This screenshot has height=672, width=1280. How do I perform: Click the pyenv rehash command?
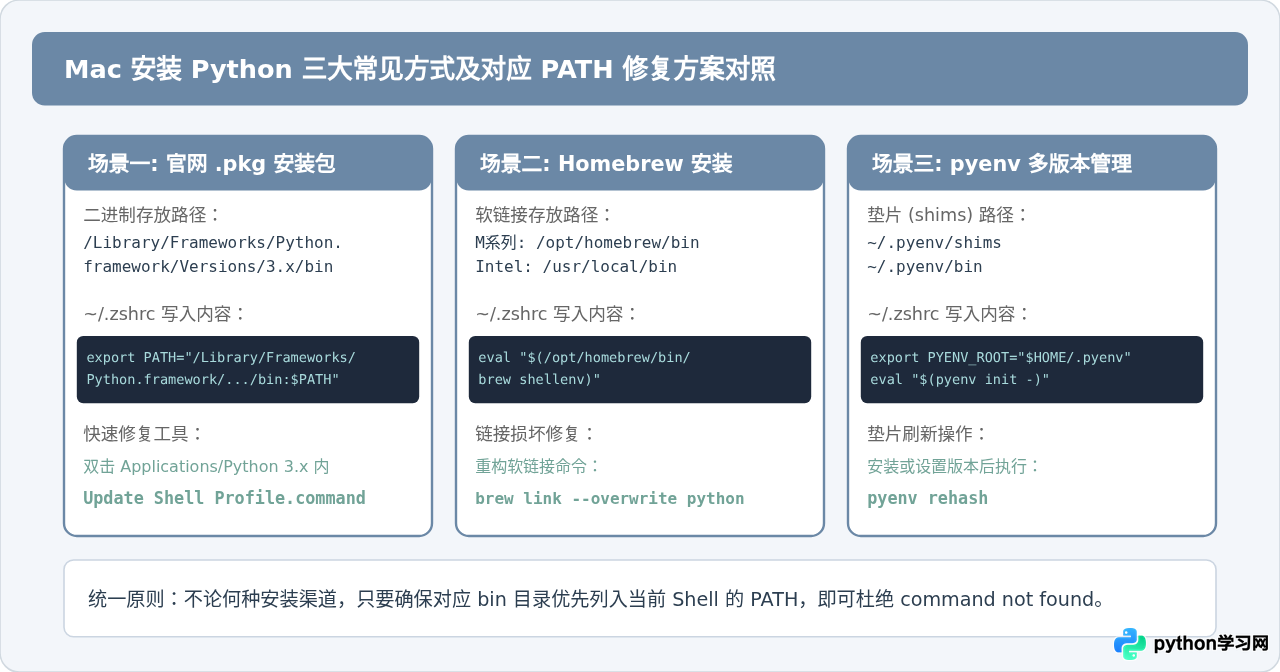[928, 498]
